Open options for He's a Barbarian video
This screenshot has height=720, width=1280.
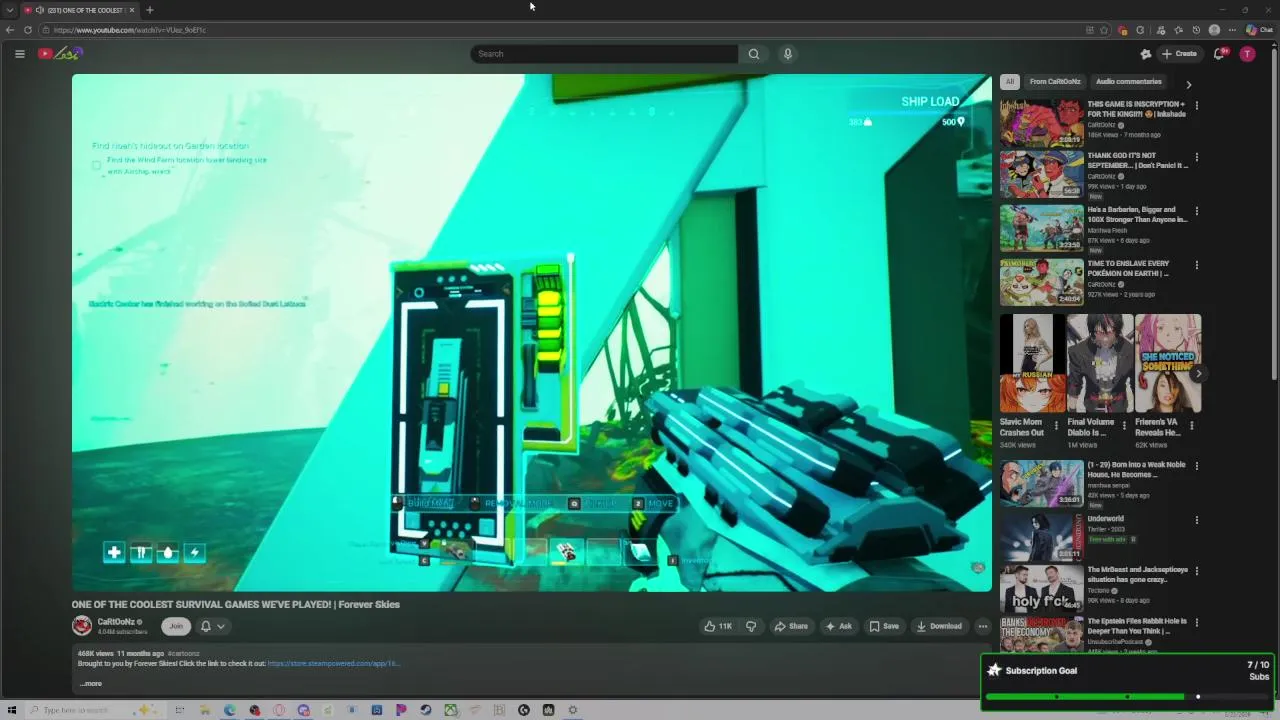coord(1197,211)
